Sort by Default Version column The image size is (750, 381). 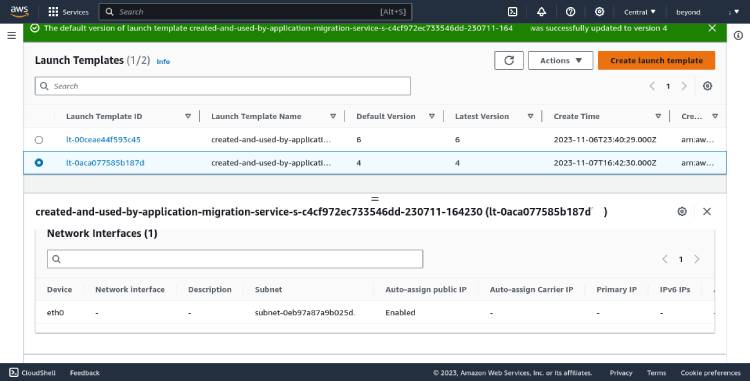[431, 116]
